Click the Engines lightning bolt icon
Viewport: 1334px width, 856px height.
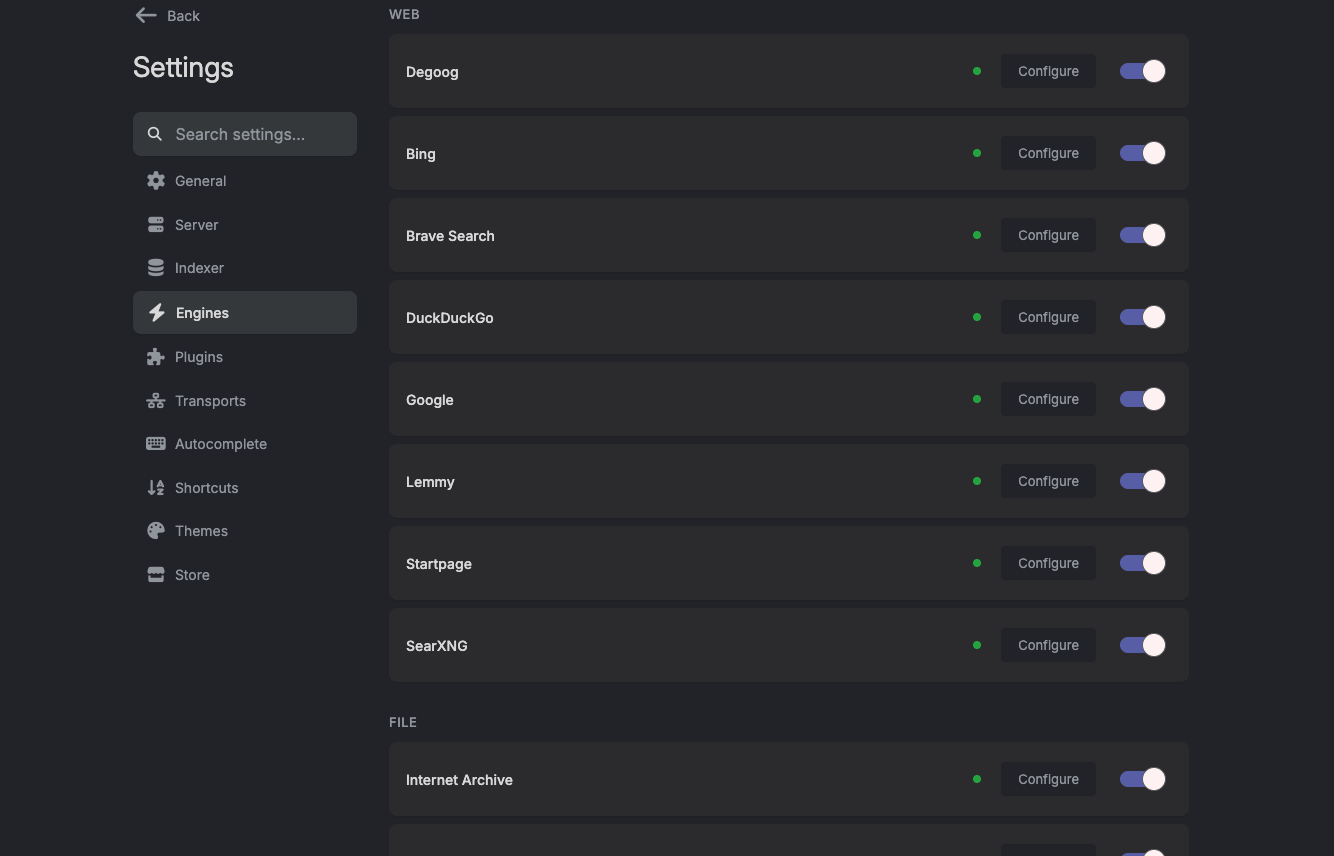[157, 313]
